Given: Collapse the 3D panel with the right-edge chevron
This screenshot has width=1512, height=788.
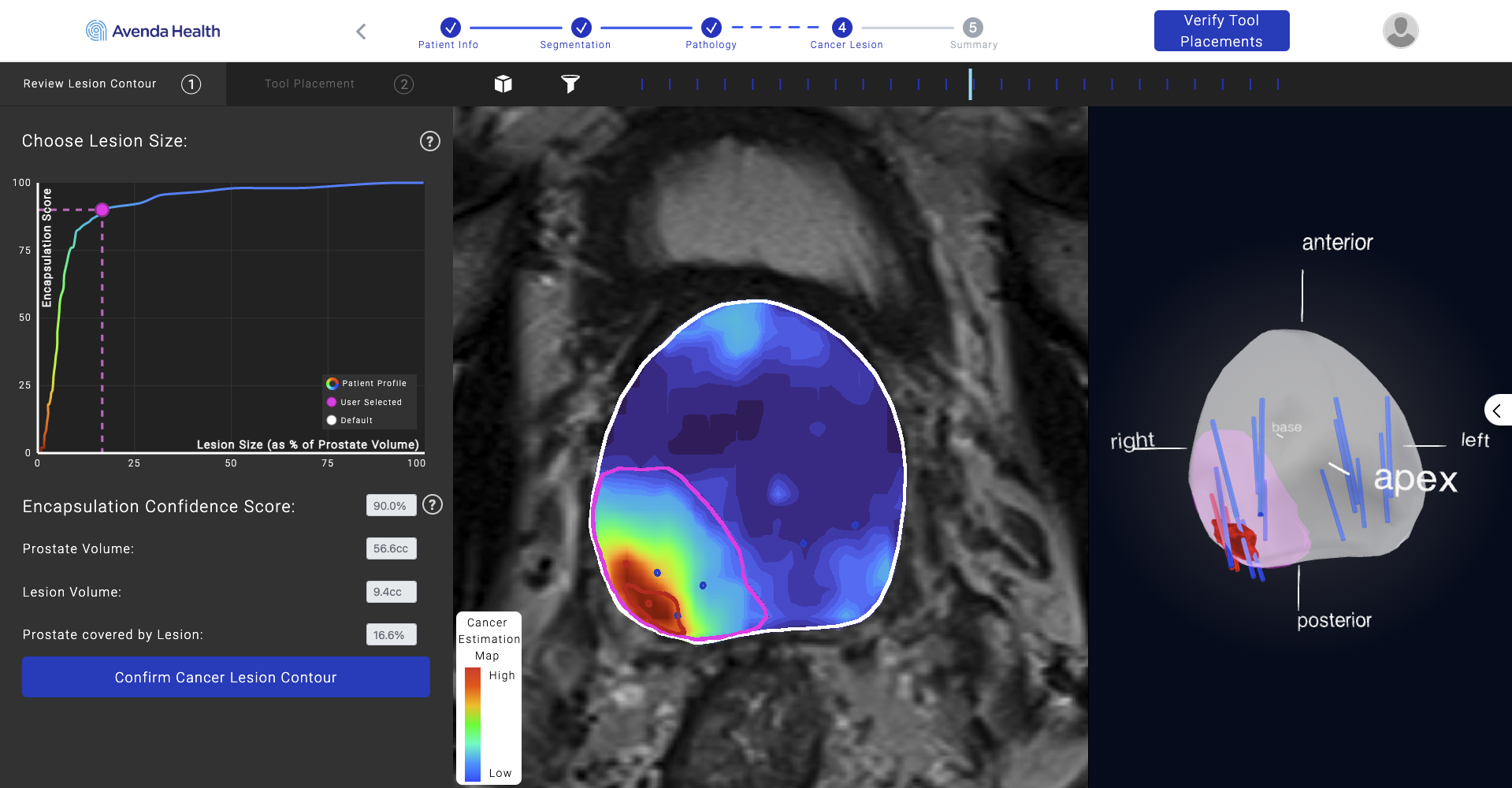Looking at the screenshot, I should pos(1498,410).
